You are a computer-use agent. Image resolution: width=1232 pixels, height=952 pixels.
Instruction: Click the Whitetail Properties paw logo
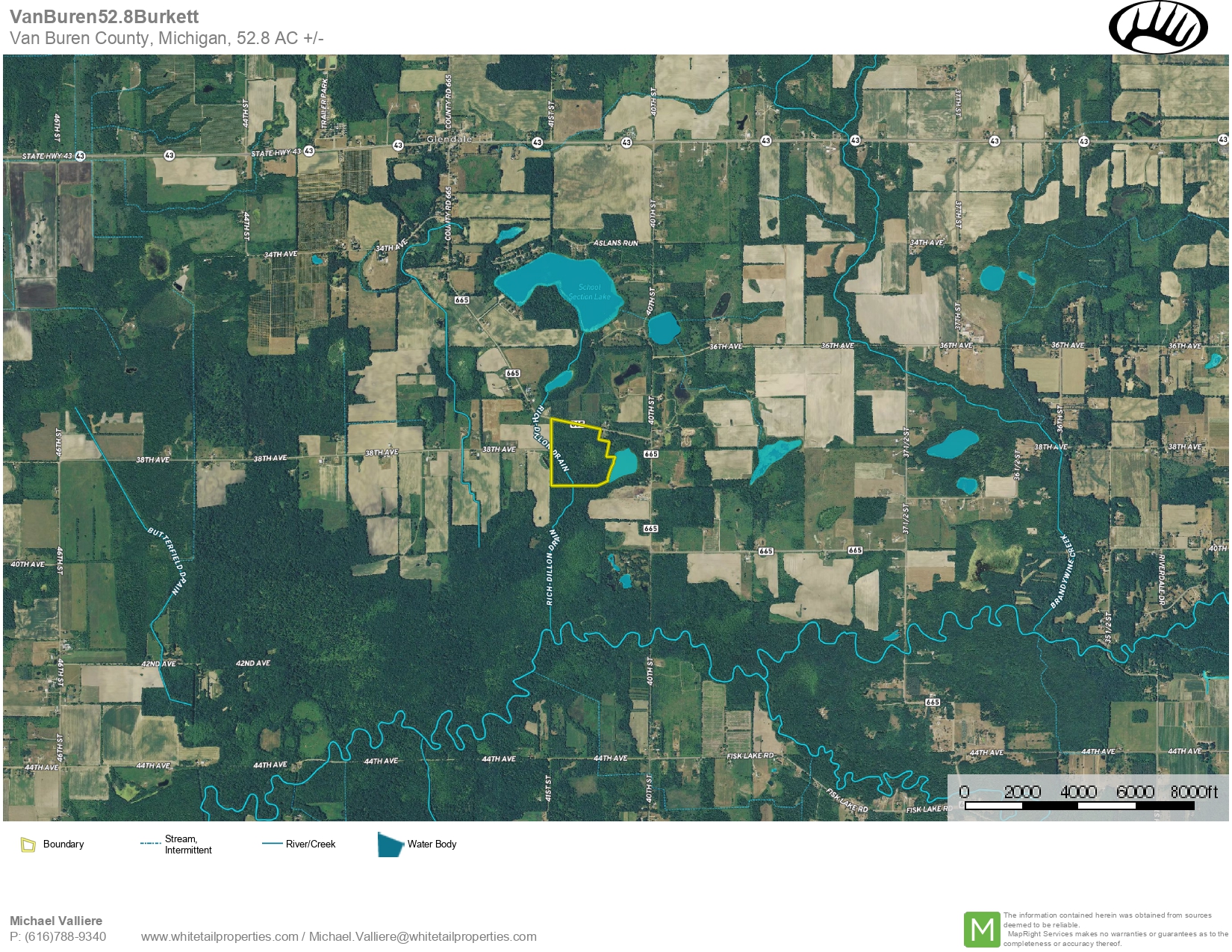pyautogui.click(x=1157, y=28)
